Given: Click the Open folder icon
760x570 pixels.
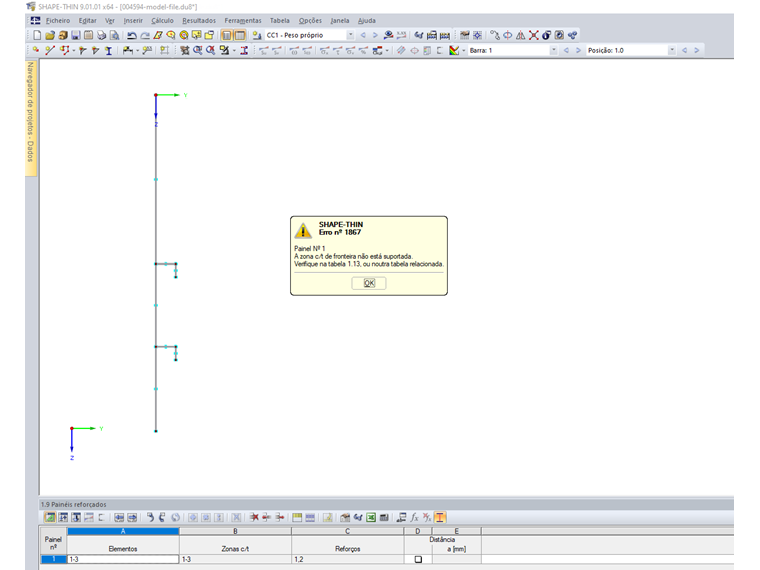Looking at the screenshot, I should tap(50, 35).
